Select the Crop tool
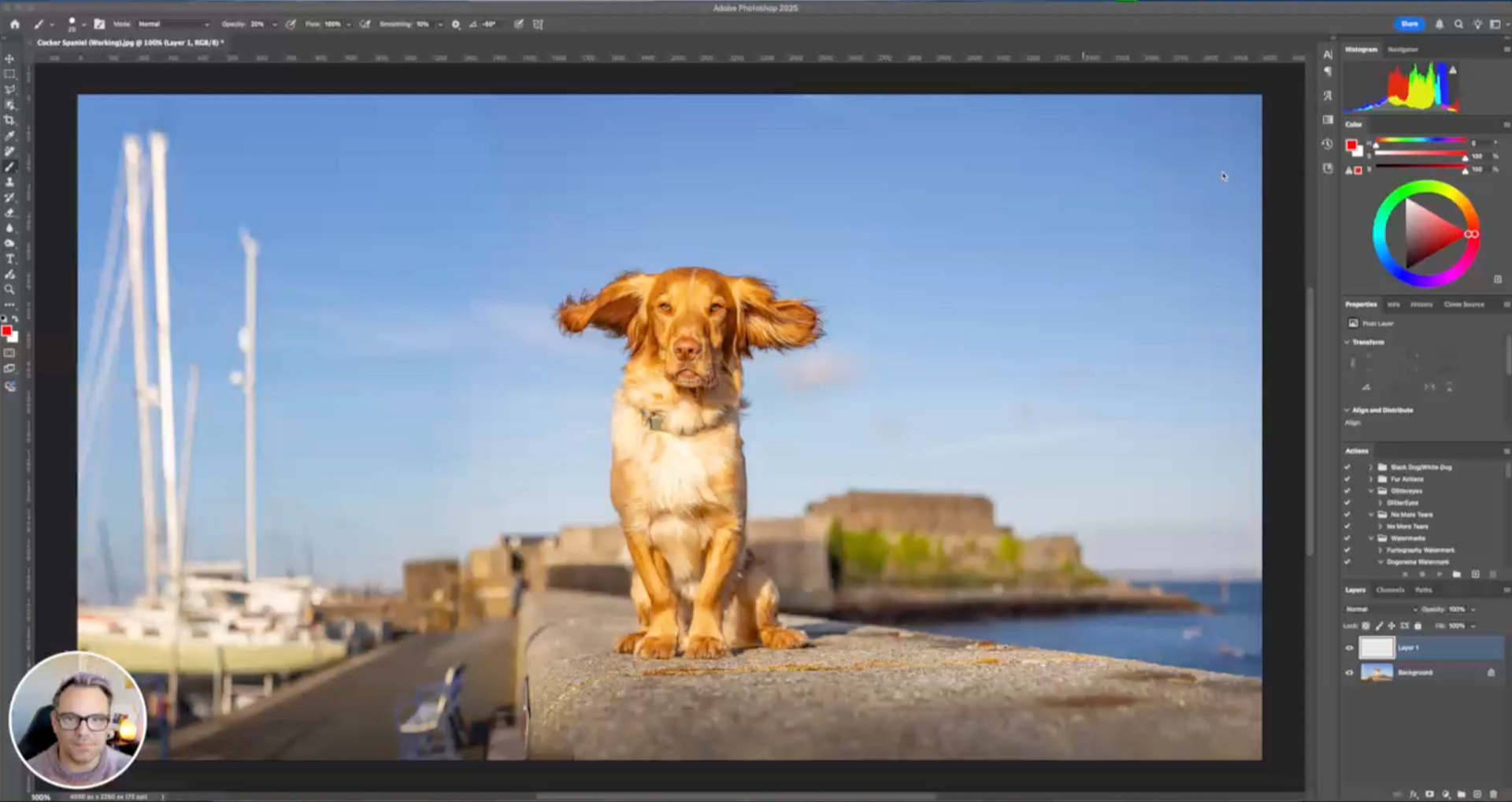This screenshot has height=802, width=1512. pyautogui.click(x=9, y=120)
